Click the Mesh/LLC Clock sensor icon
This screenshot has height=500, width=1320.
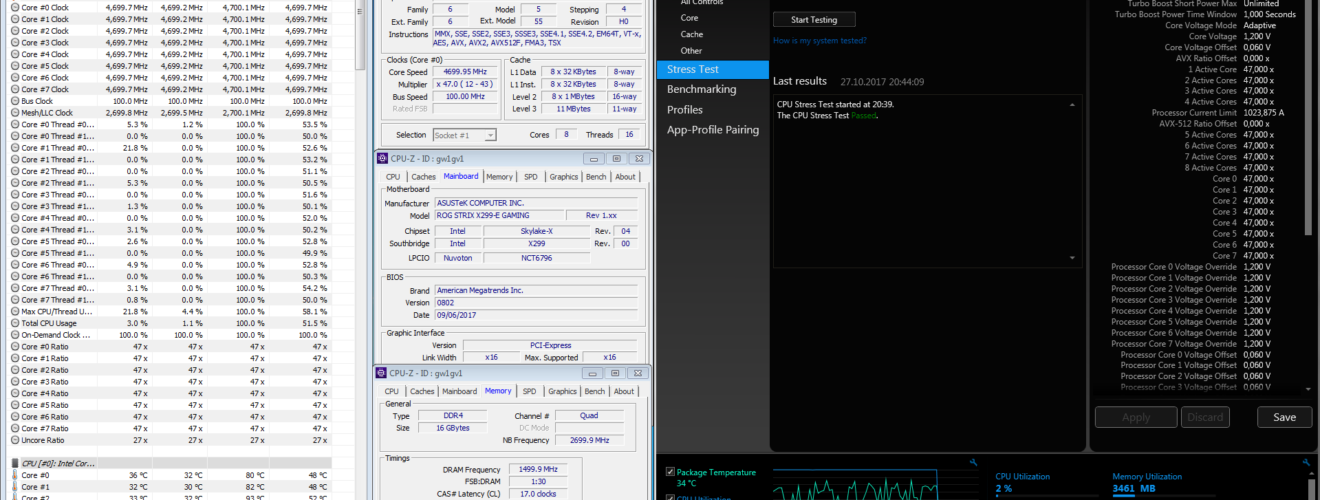pyautogui.click(x=15, y=113)
